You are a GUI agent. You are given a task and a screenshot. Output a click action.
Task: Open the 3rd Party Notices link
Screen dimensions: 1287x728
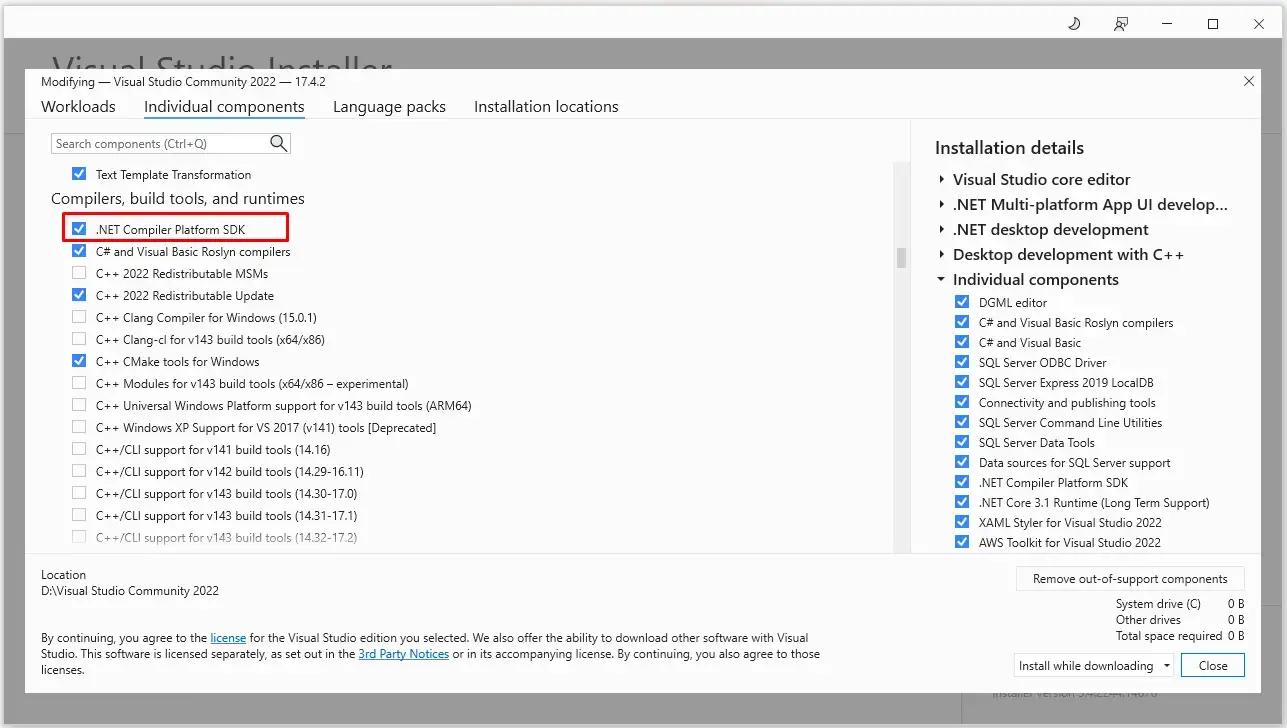[x=403, y=654]
